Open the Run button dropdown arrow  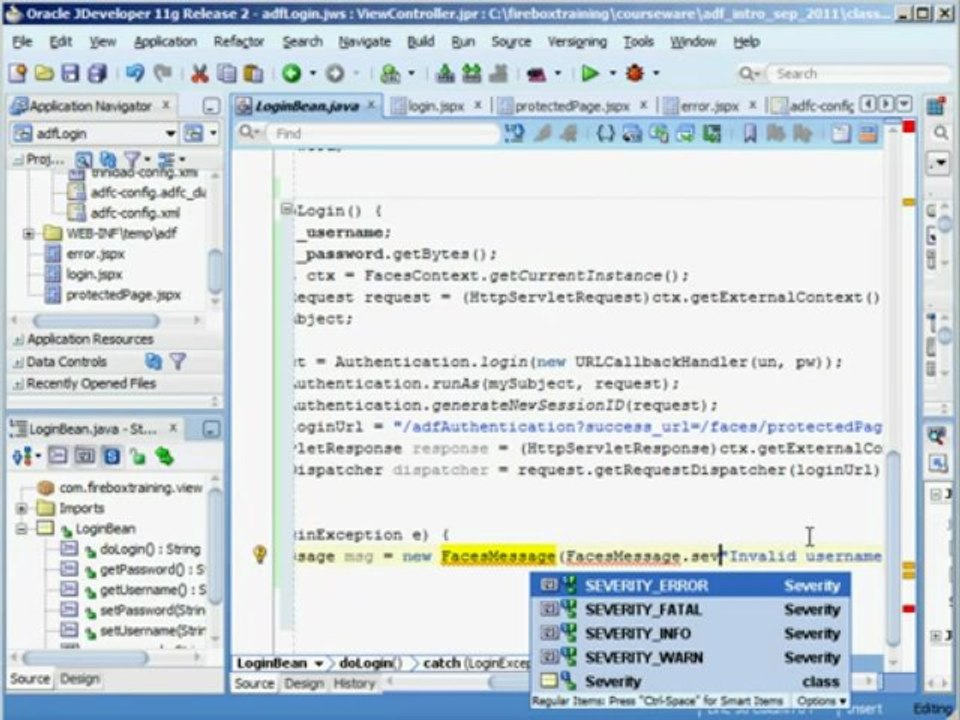tap(612, 73)
